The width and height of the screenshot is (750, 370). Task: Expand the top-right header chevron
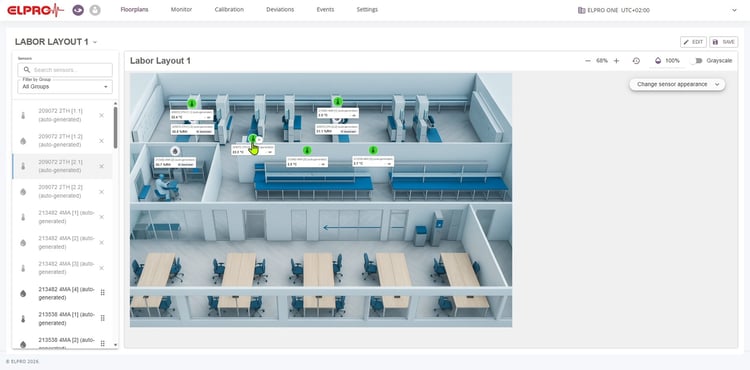pyautogui.click(x=734, y=10)
